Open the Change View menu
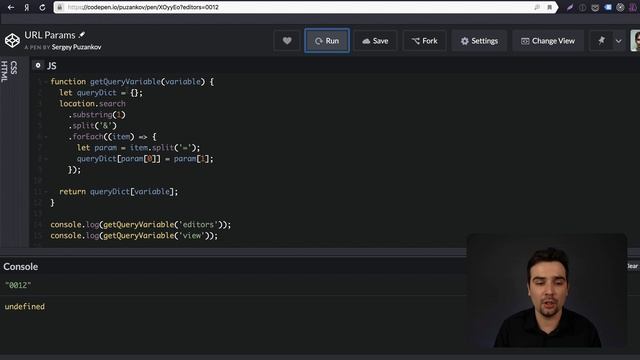Screen dimensions: 640x360 pos(548,41)
